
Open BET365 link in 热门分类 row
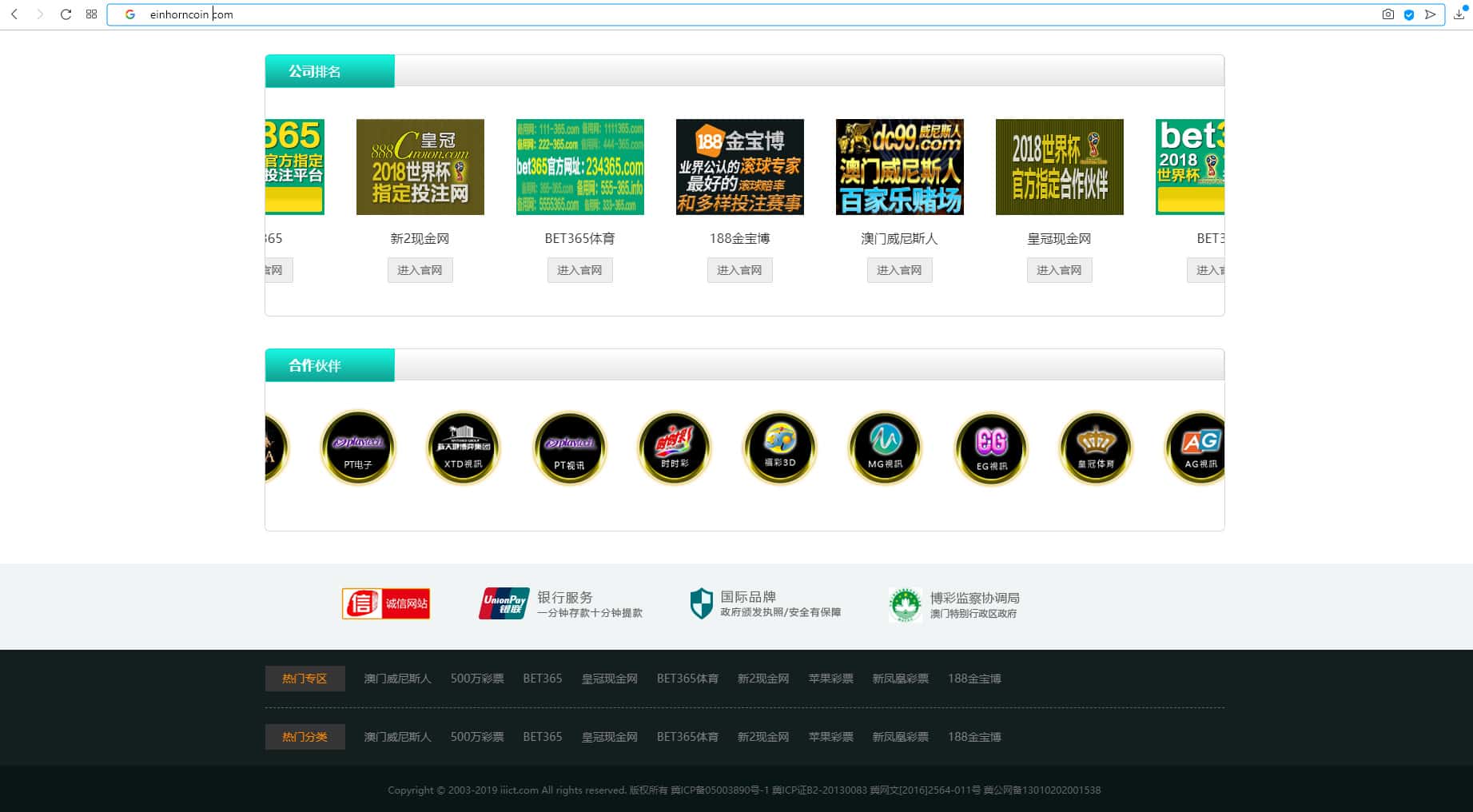[x=543, y=737]
